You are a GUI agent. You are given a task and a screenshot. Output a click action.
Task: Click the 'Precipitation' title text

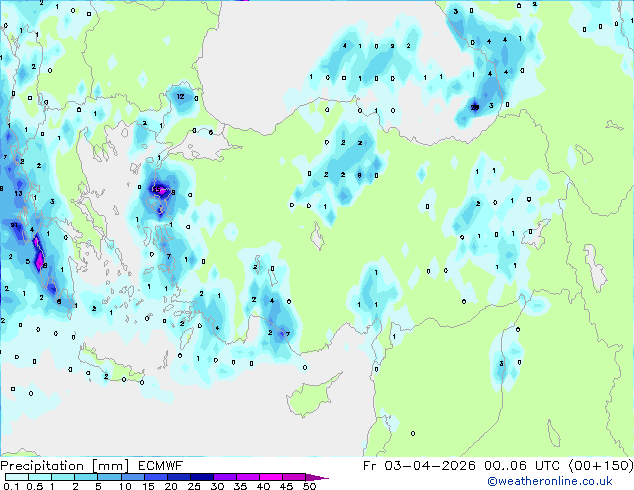42,466
